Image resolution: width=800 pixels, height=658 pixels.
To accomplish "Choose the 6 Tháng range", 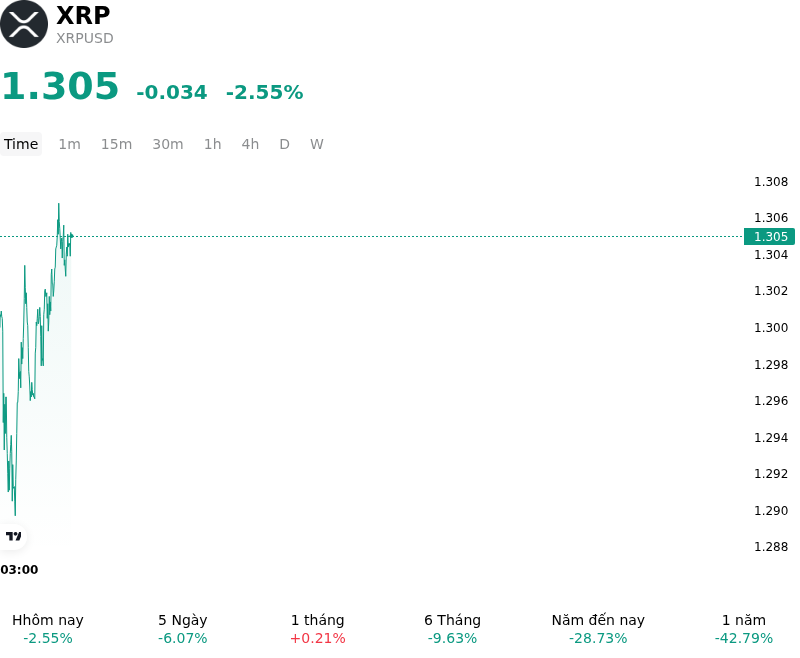I will click(452, 629).
